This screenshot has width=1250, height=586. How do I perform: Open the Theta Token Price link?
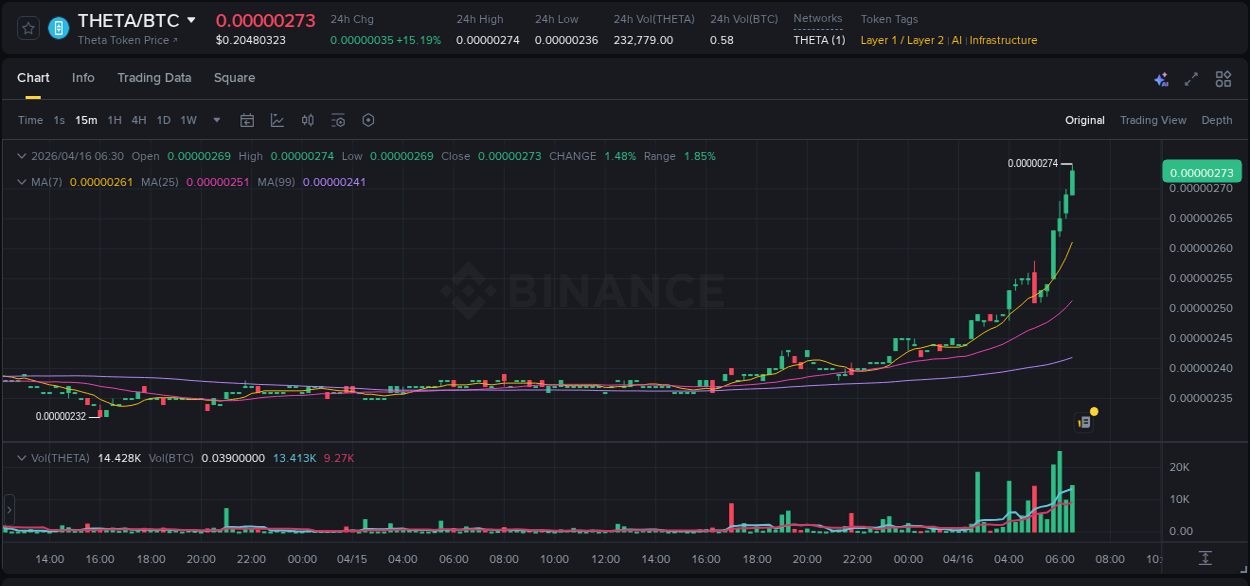point(128,40)
